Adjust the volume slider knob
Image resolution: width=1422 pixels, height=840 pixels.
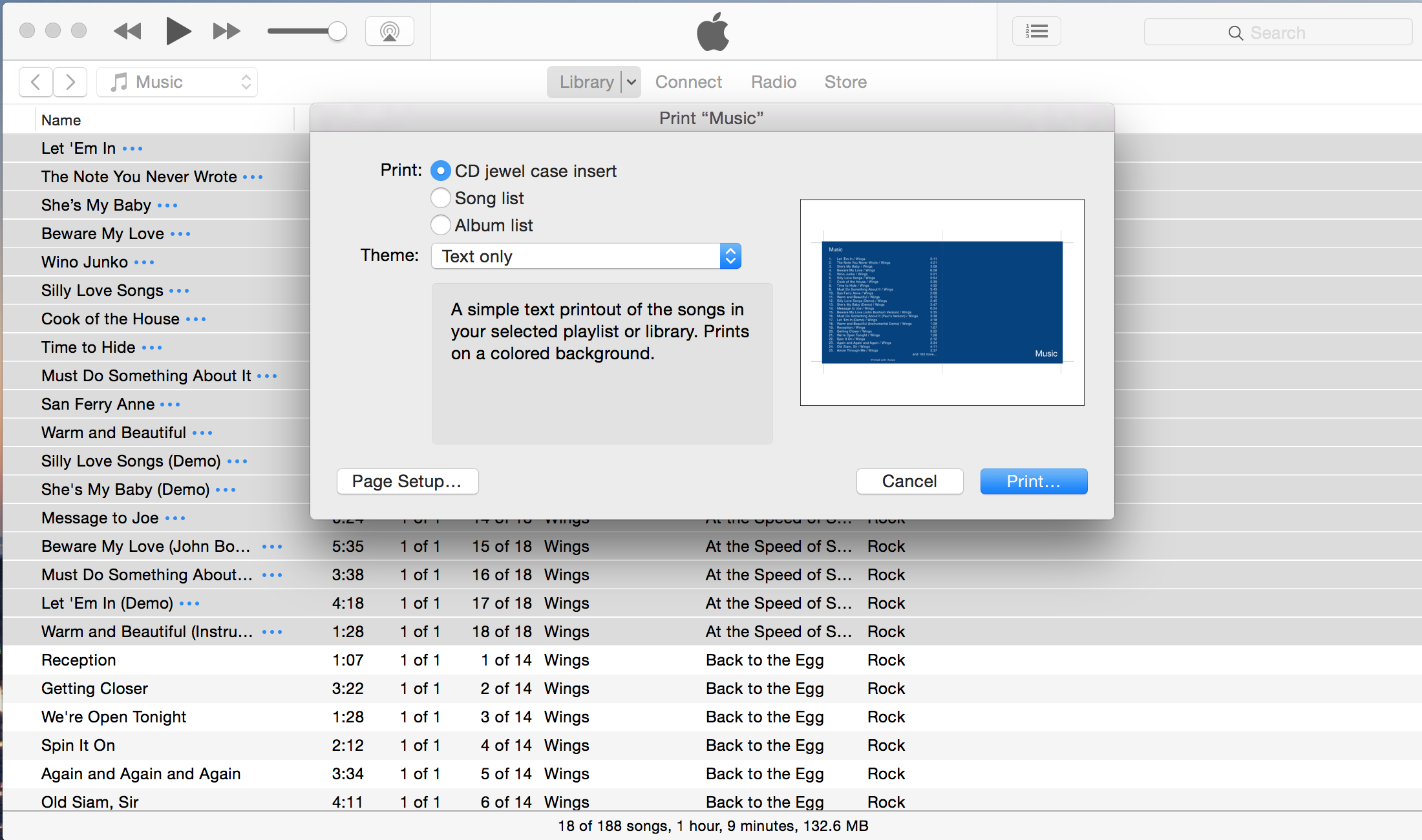(x=337, y=31)
